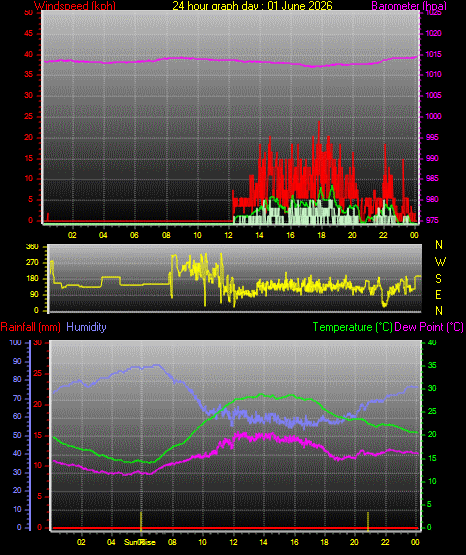Click the "06" hour label under the windspeed graph
This screenshot has width=466, height=555.
134,235
